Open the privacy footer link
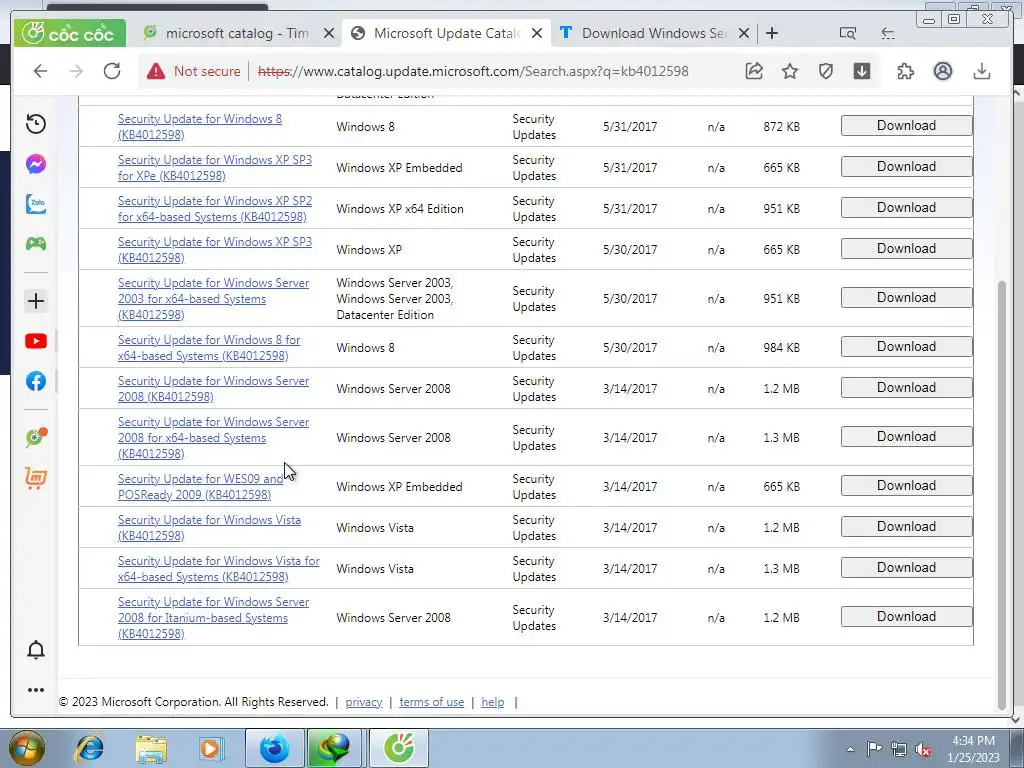The height and width of the screenshot is (768, 1024). tap(364, 702)
